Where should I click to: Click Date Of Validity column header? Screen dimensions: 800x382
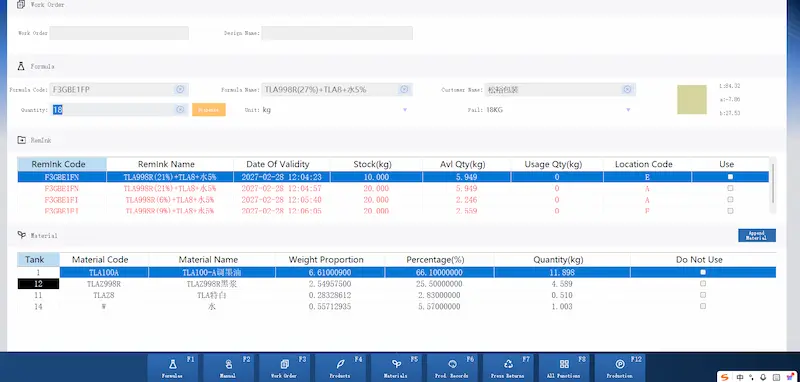pyautogui.click(x=281, y=164)
